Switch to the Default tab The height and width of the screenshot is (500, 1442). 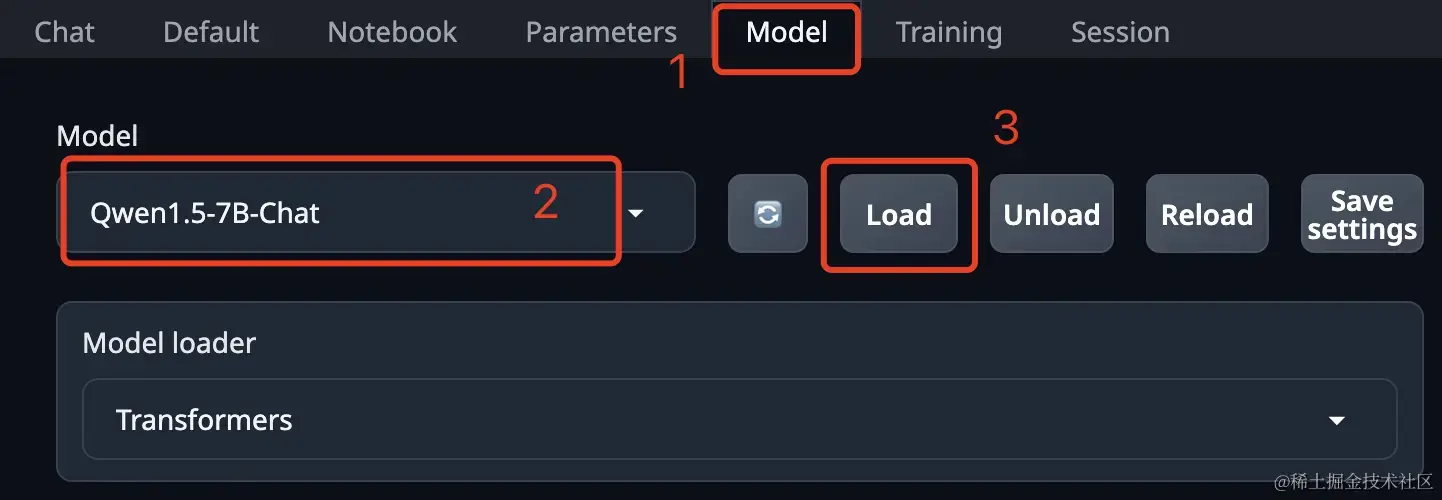click(211, 32)
